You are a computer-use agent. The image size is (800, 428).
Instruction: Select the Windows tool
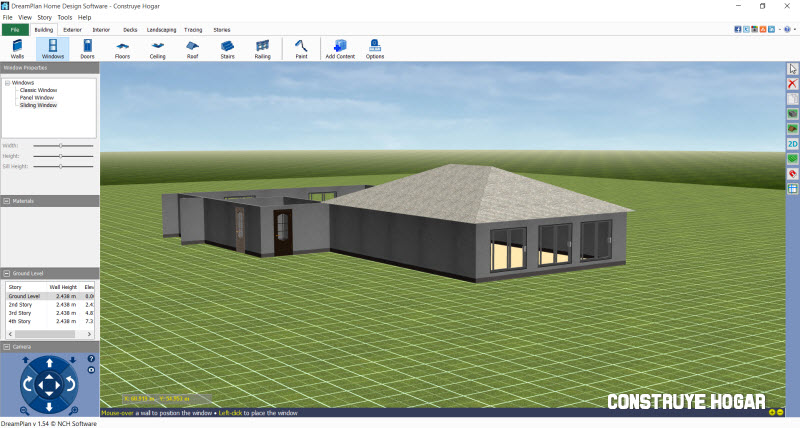tap(53, 49)
